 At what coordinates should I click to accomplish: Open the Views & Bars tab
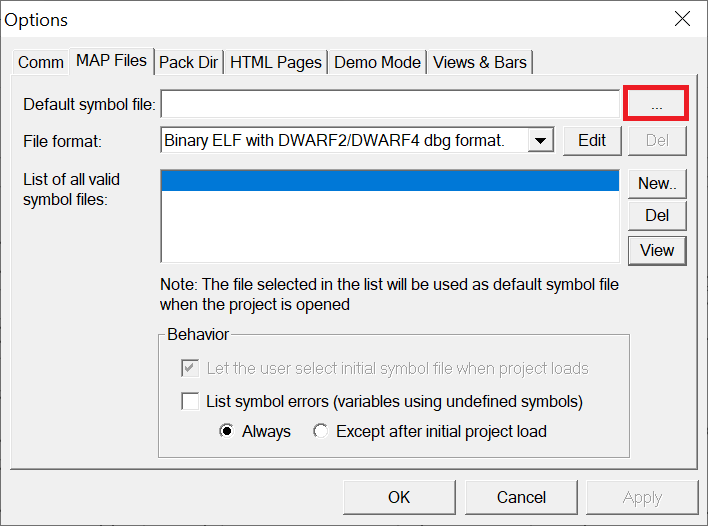point(480,62)
